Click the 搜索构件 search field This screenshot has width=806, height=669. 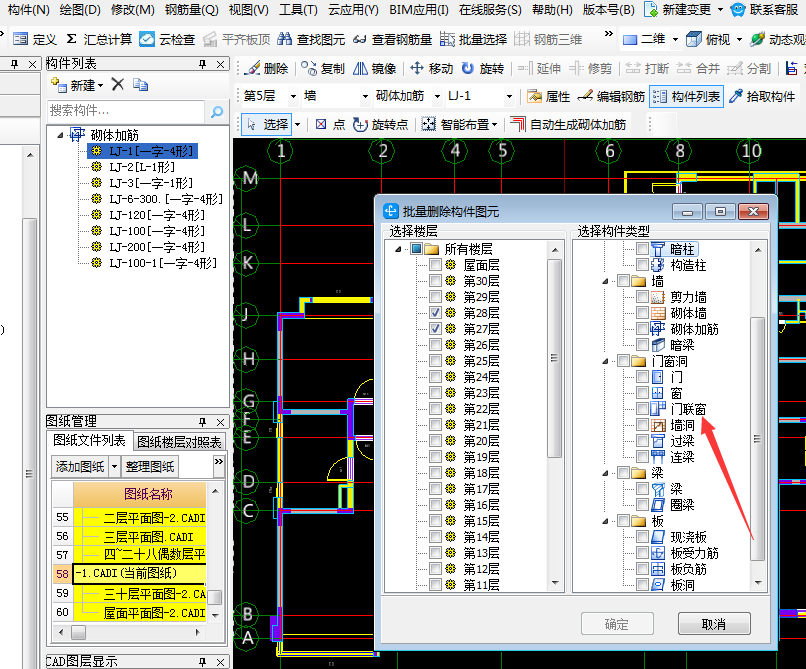pos(126,111)
